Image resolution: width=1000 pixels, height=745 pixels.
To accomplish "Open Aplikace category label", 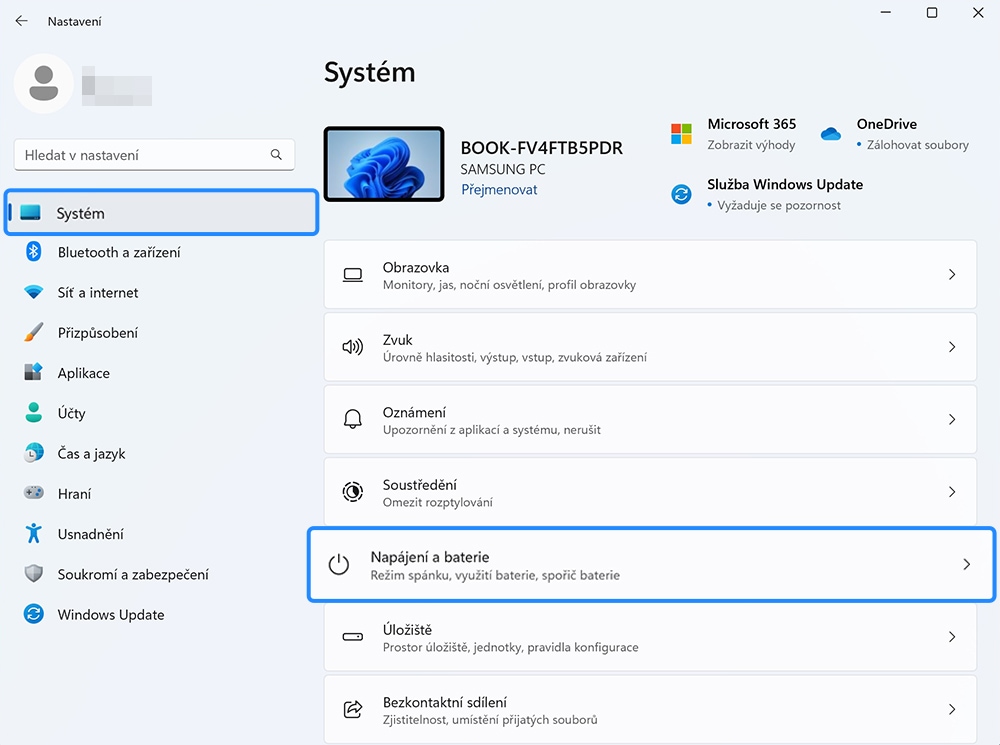I will 84,373.
